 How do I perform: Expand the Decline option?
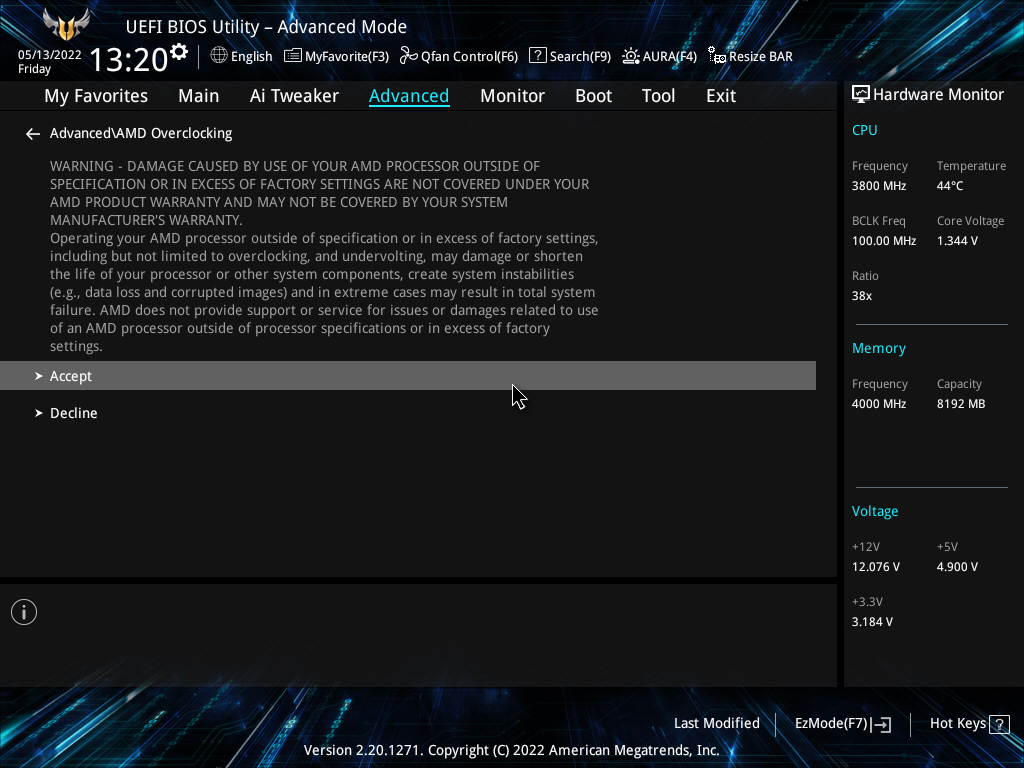[x=73, y=413]
